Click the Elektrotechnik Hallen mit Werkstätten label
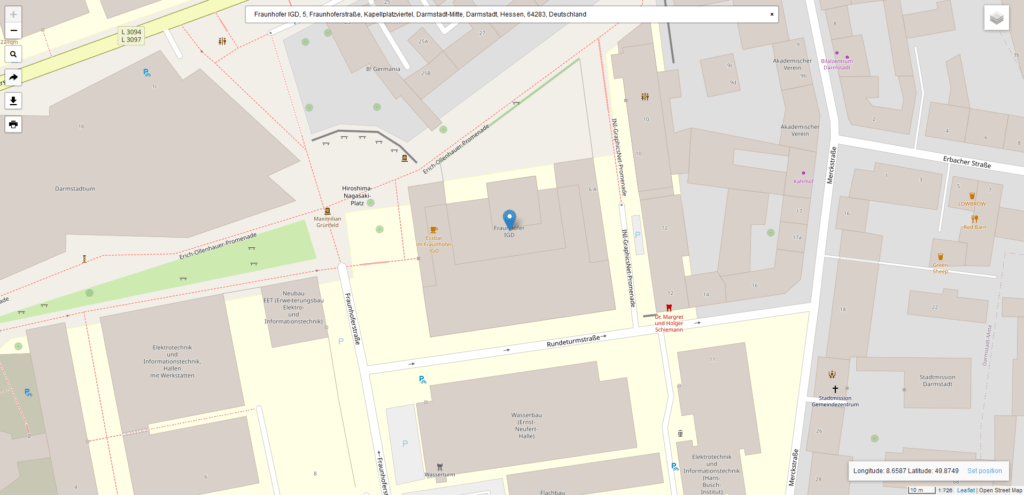The width and height of the screenshot is (1024, 495). pyautogui.click(x=172, y=361)
